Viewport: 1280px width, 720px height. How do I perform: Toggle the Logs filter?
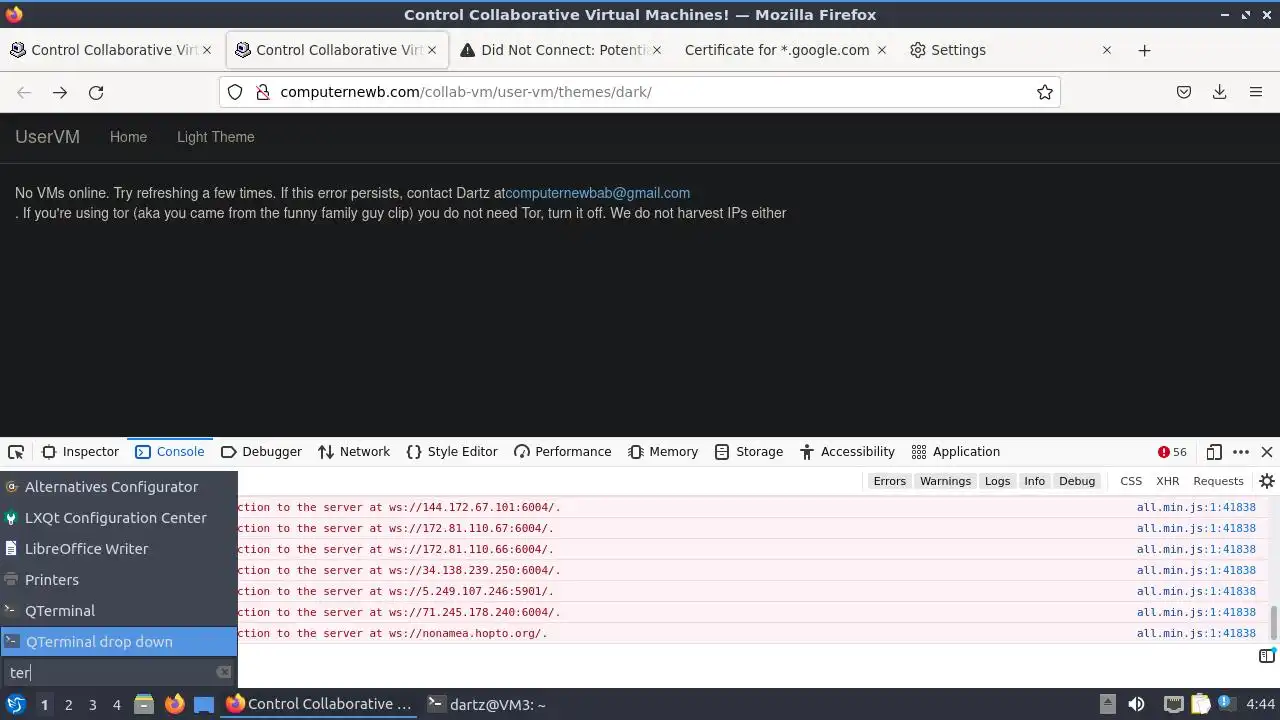[997, 481]
